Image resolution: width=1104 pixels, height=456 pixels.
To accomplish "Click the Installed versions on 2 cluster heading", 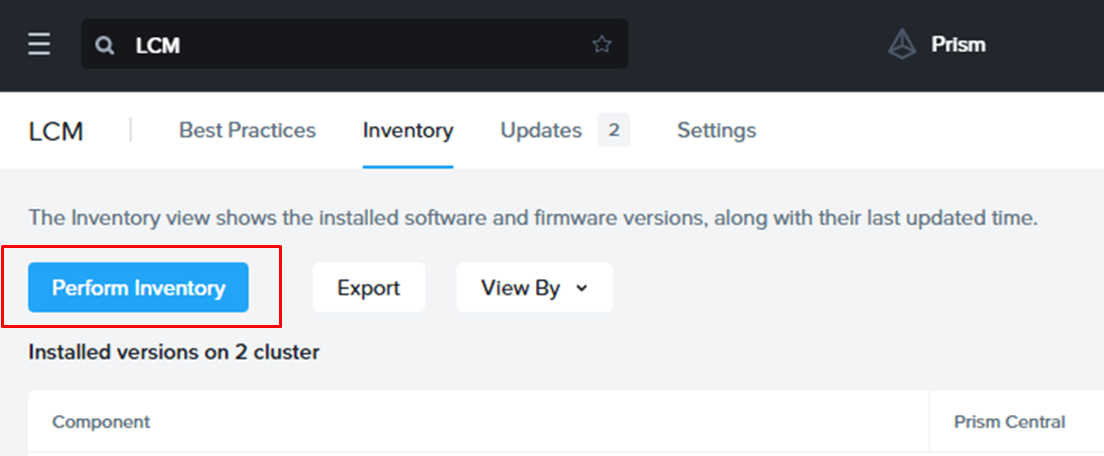I will pos(174,352).
